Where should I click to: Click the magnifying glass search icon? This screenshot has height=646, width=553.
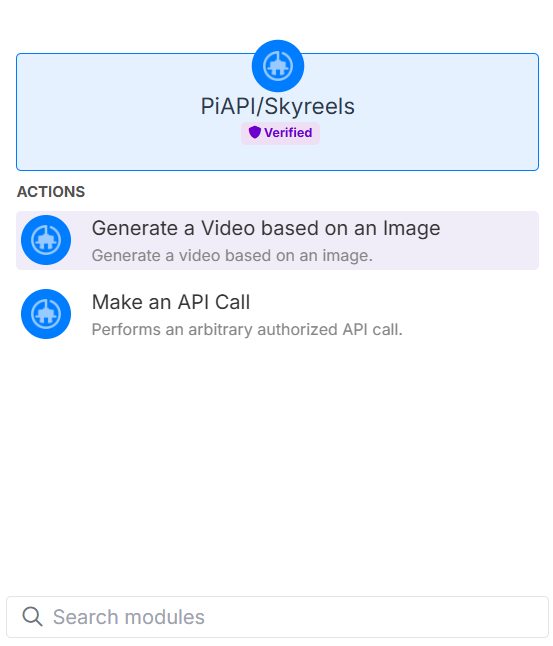[32, 617]
